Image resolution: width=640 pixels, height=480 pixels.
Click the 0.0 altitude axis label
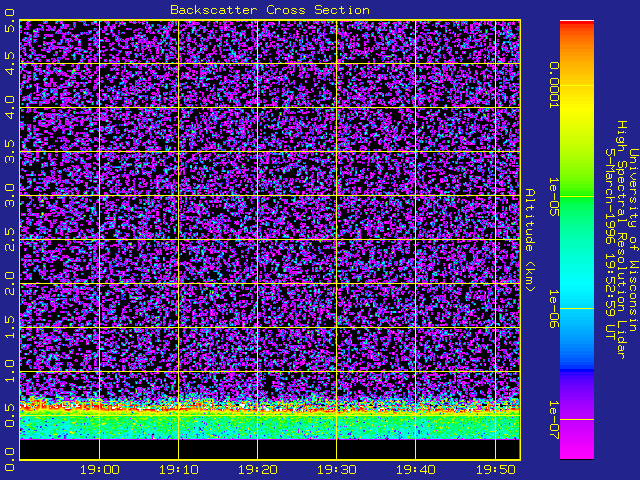coord(9,460)
